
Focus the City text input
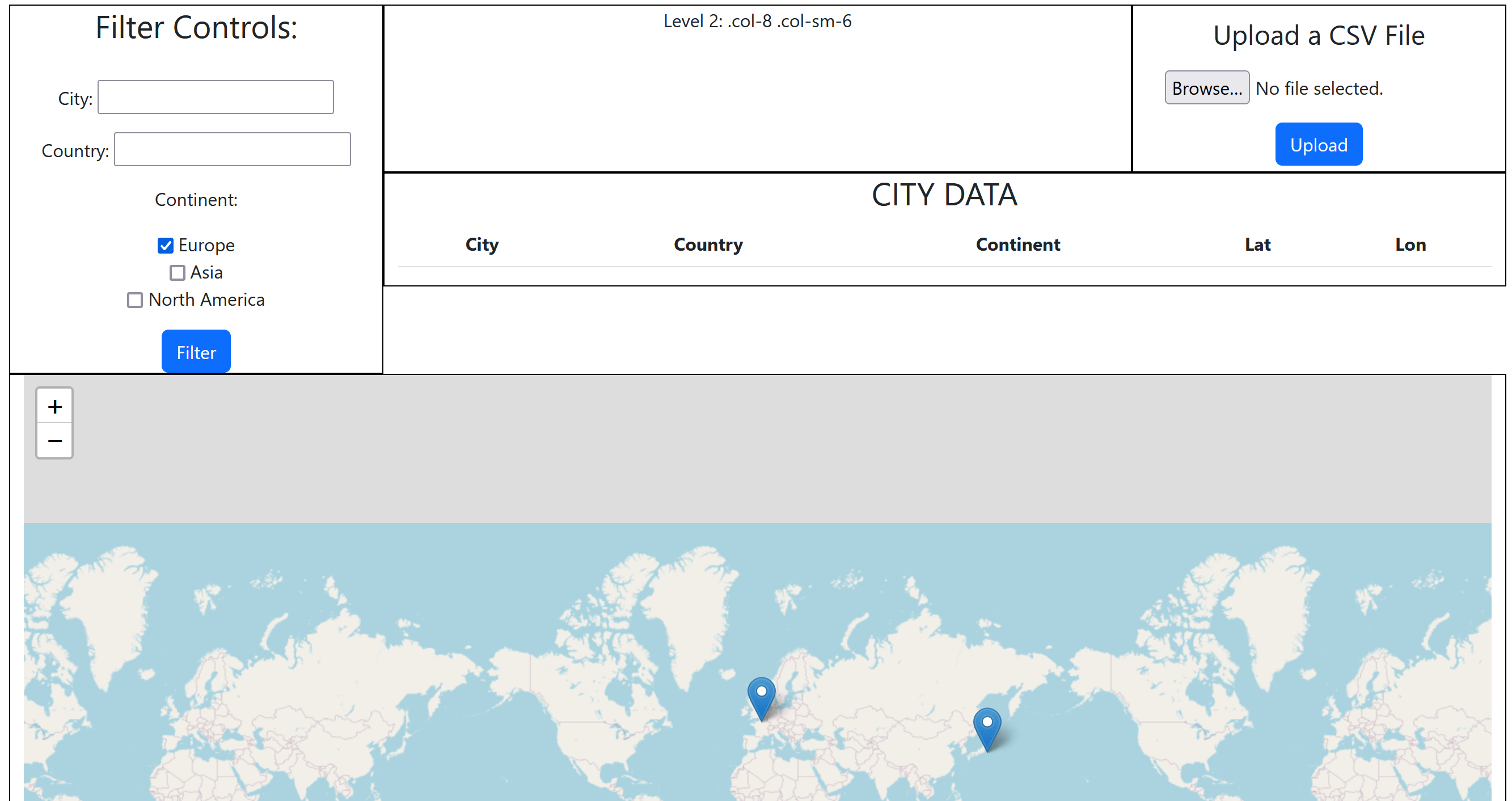click(x=216, y=98)
